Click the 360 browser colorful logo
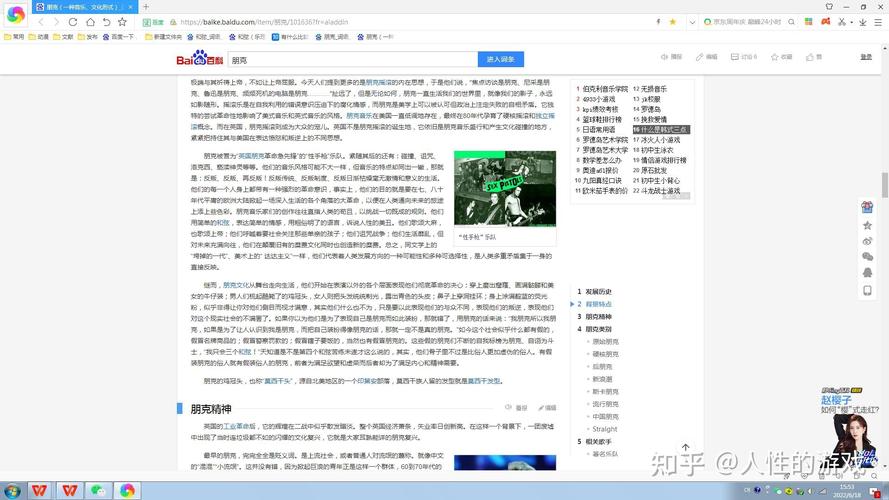The height and width of the screenshot is (500, 889). [15, 14]
